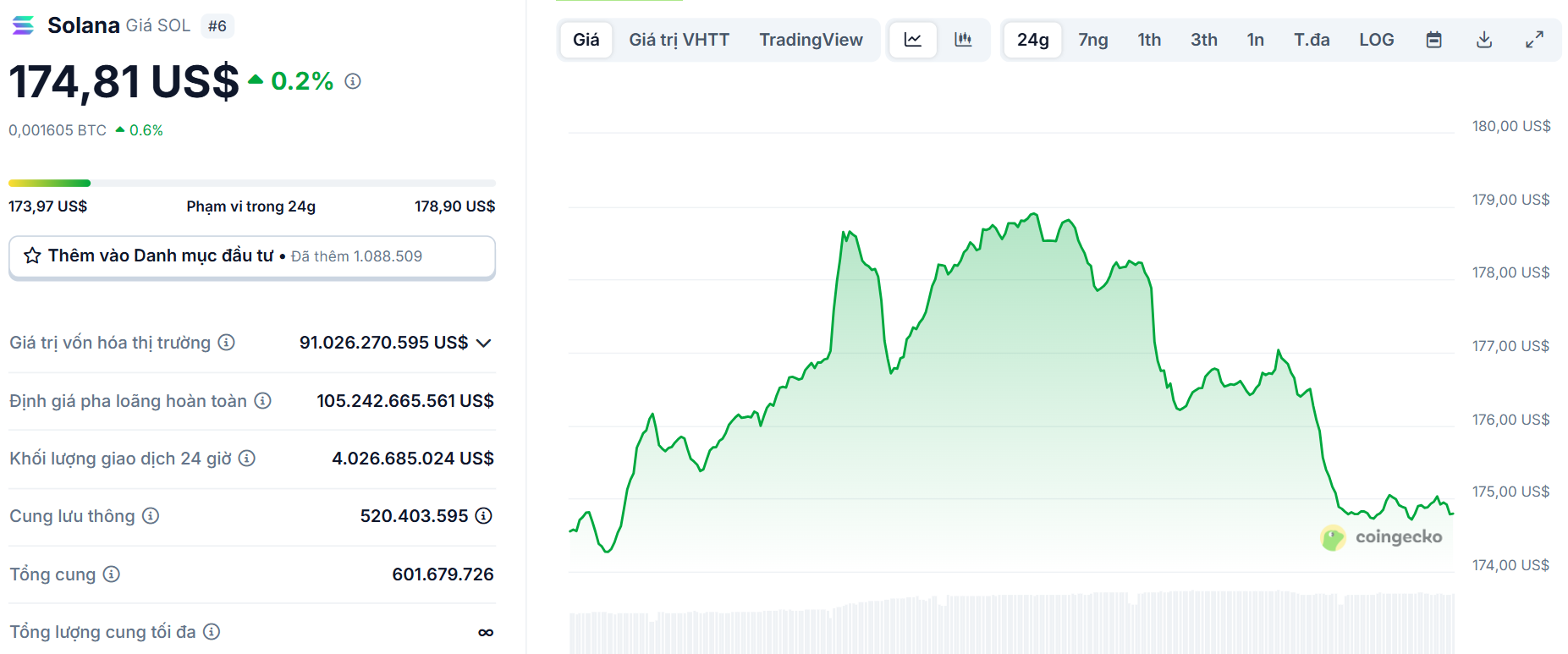1568x654 pixels.
Task: Click the 601.679.726 total supply value
Action: pos(443,574)
